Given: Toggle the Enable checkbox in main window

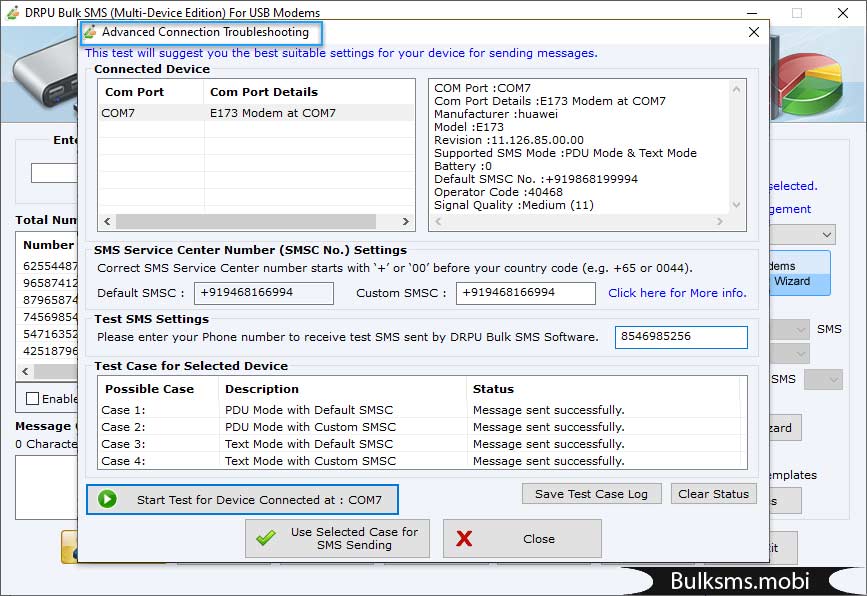Looking at the screenshot, I should [x=33, y=399].
